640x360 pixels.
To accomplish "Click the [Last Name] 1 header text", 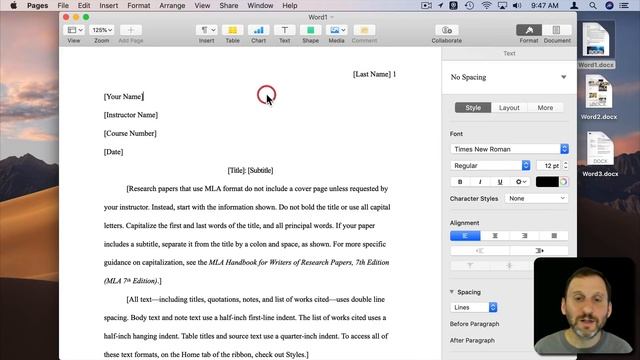I will tap(374, 74).
